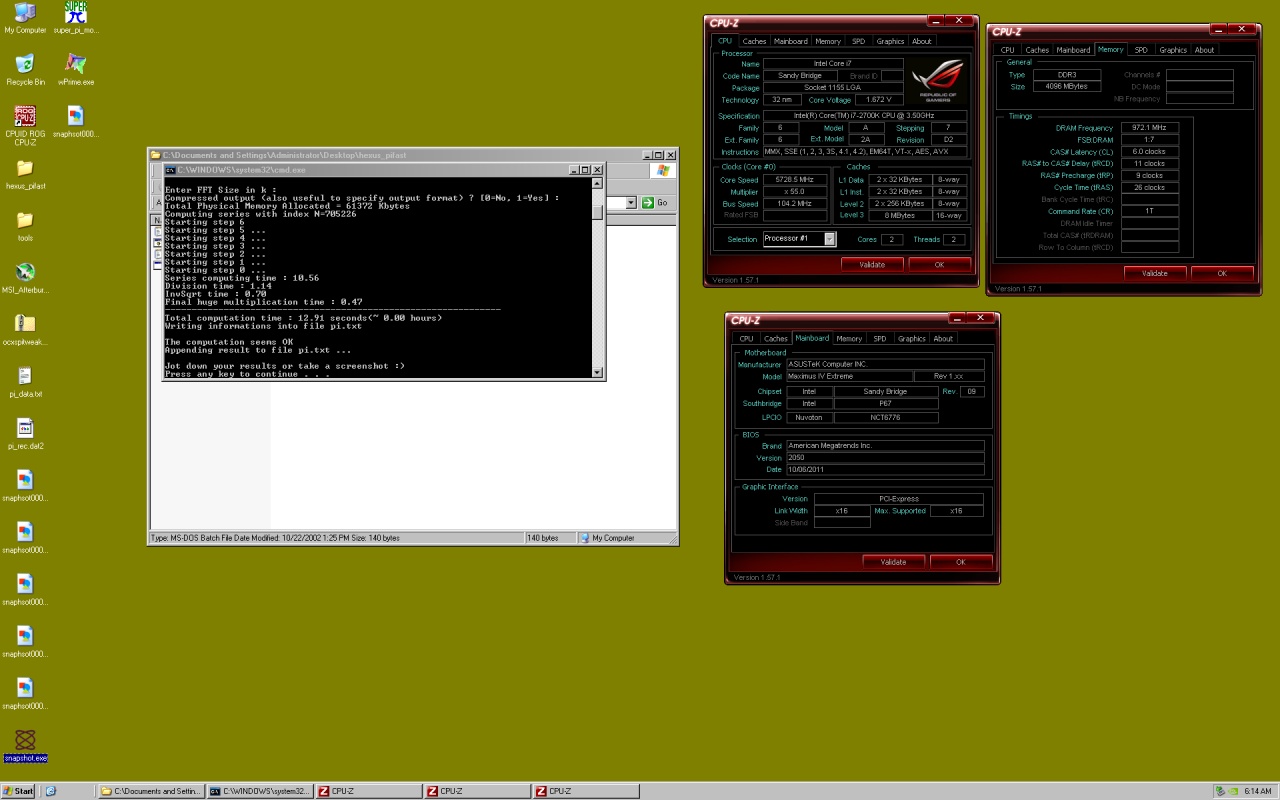Click OK in the Mainboard CPU-Z window
This screenshot has height=800, width=1280.
point(960,562)
